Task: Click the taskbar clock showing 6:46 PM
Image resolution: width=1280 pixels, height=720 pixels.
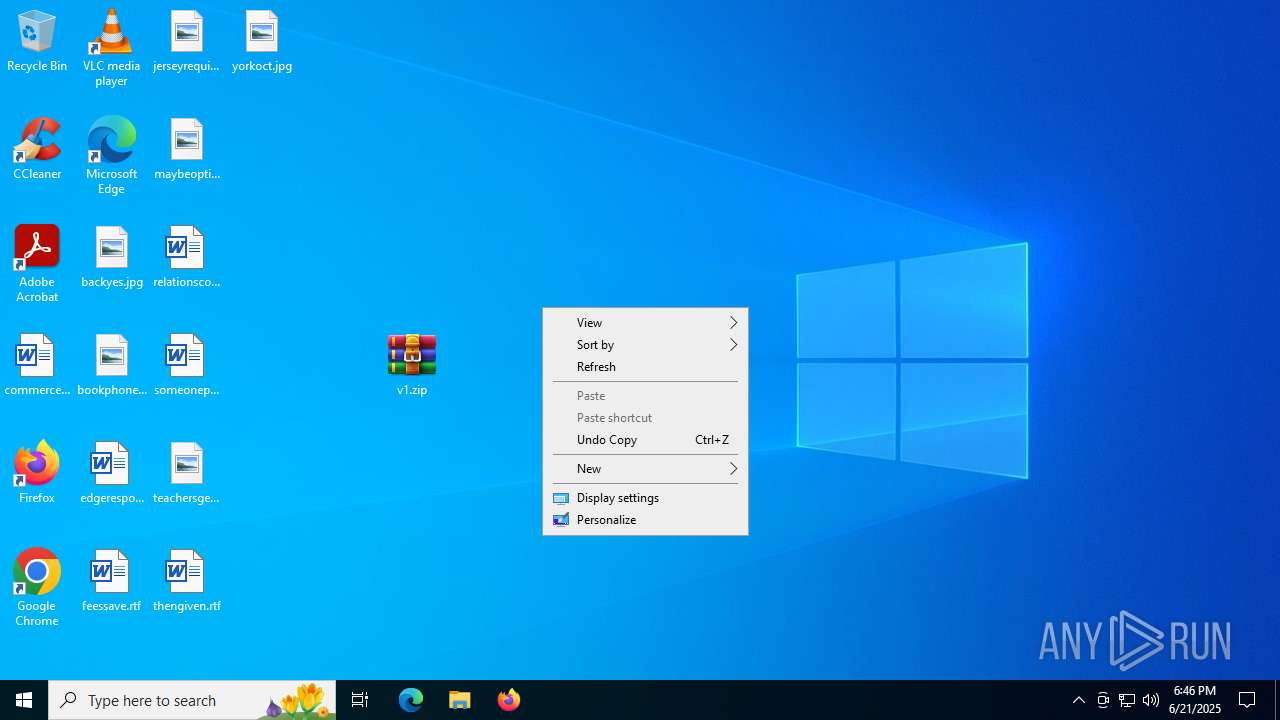Action: click(1195, 700)
